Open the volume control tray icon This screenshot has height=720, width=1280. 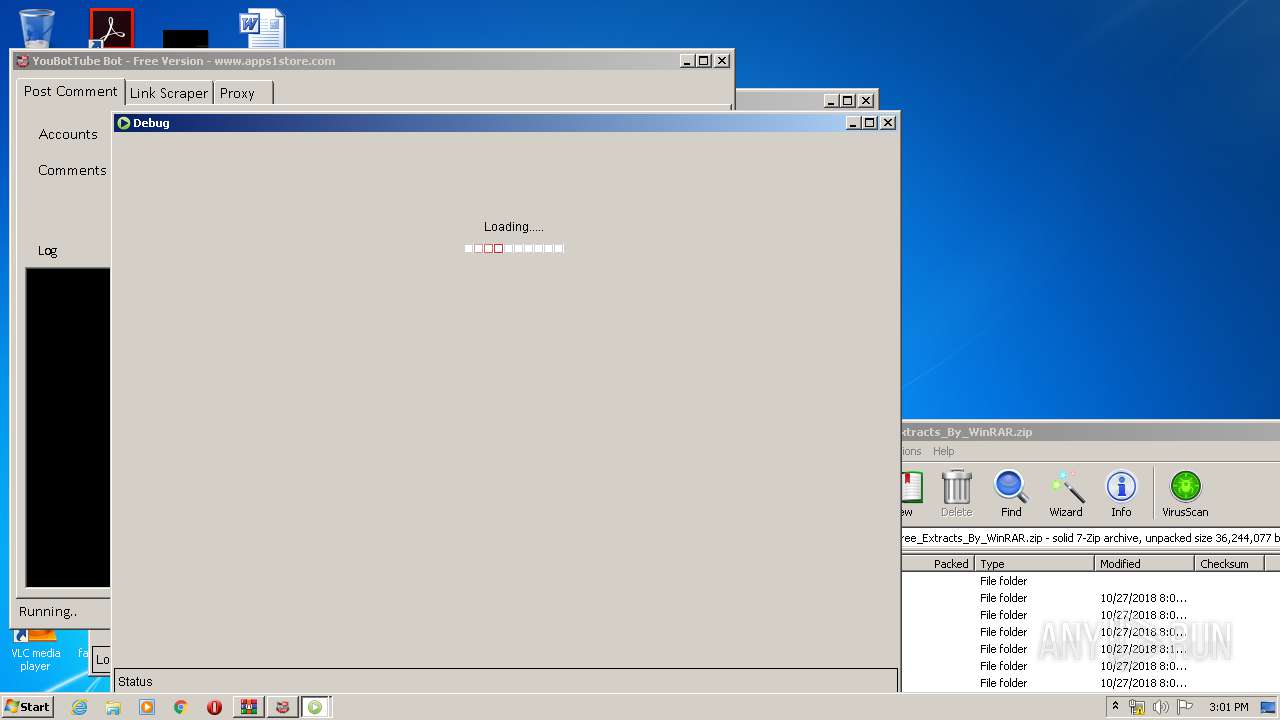[x=1161, y=707]
